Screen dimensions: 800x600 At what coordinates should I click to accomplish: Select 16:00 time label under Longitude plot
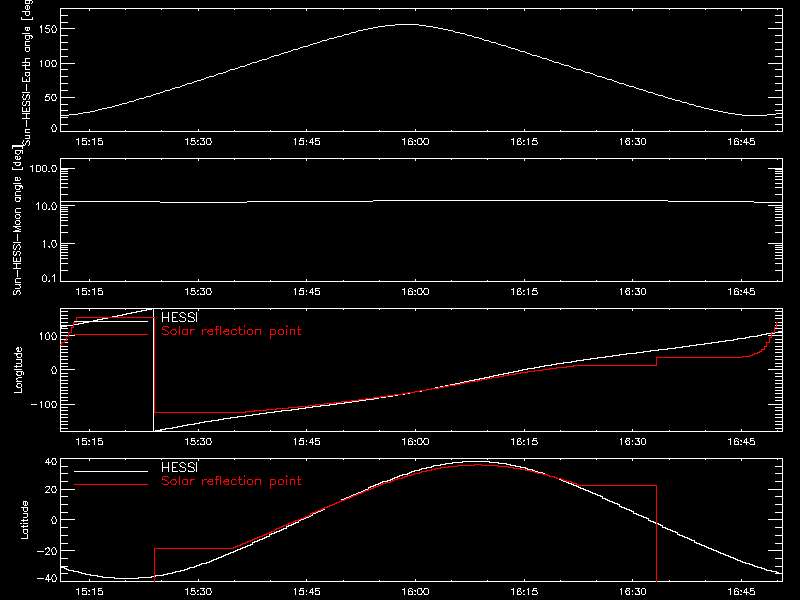[x=415, y=442]
